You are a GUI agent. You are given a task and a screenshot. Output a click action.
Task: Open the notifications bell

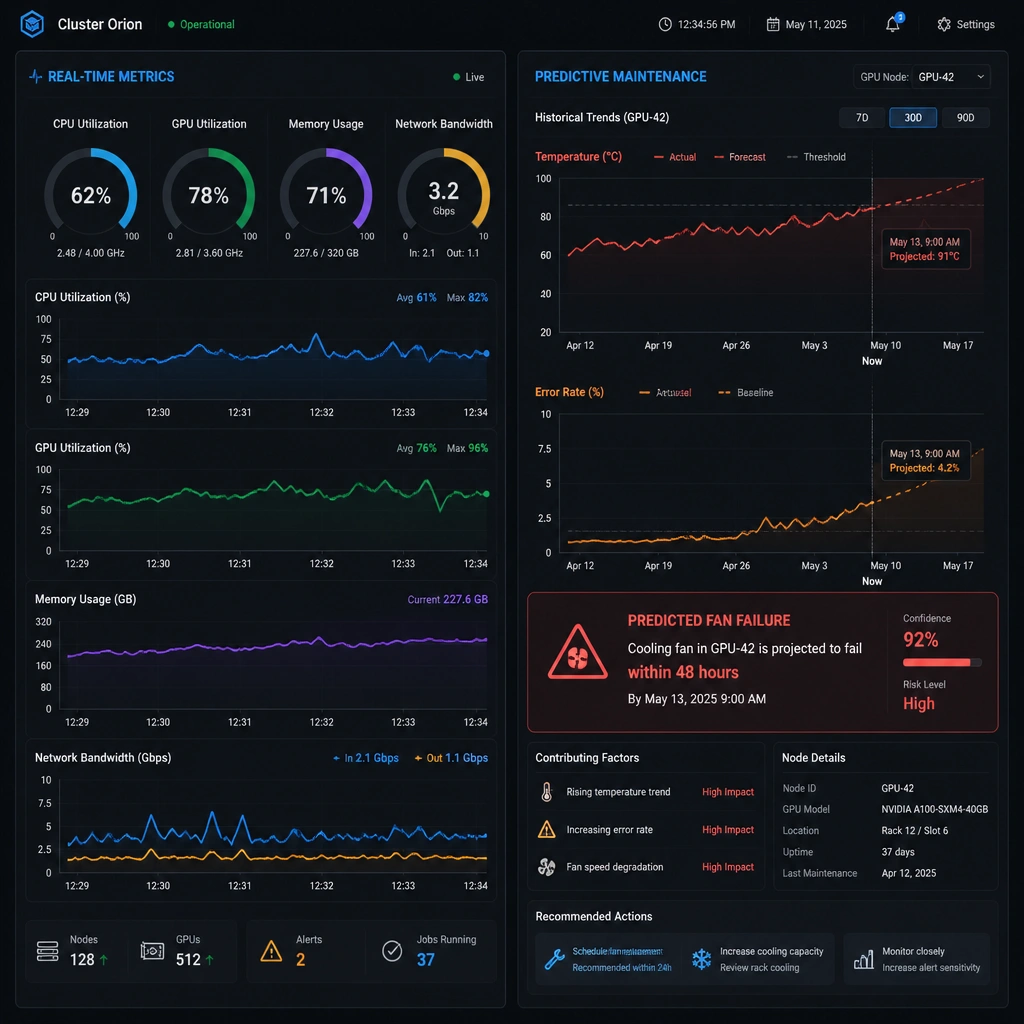(x=893, y=24)
